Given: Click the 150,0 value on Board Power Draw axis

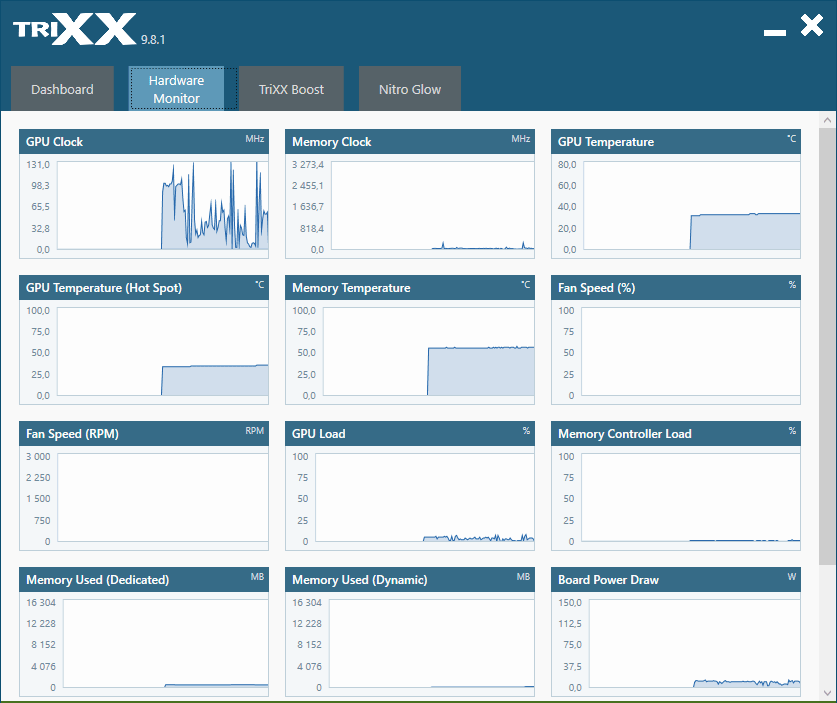Looking at the screenshot, I should pyautogui.click(x=570, y=603).
